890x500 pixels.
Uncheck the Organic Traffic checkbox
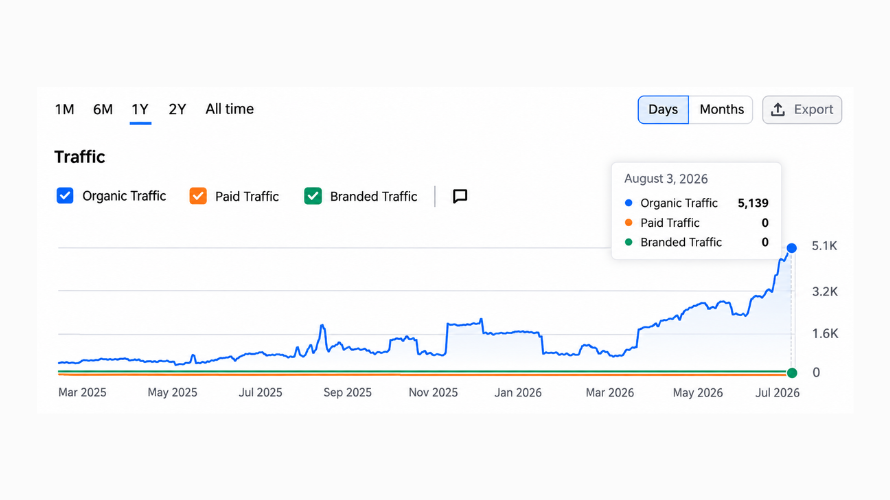point(65,196)
